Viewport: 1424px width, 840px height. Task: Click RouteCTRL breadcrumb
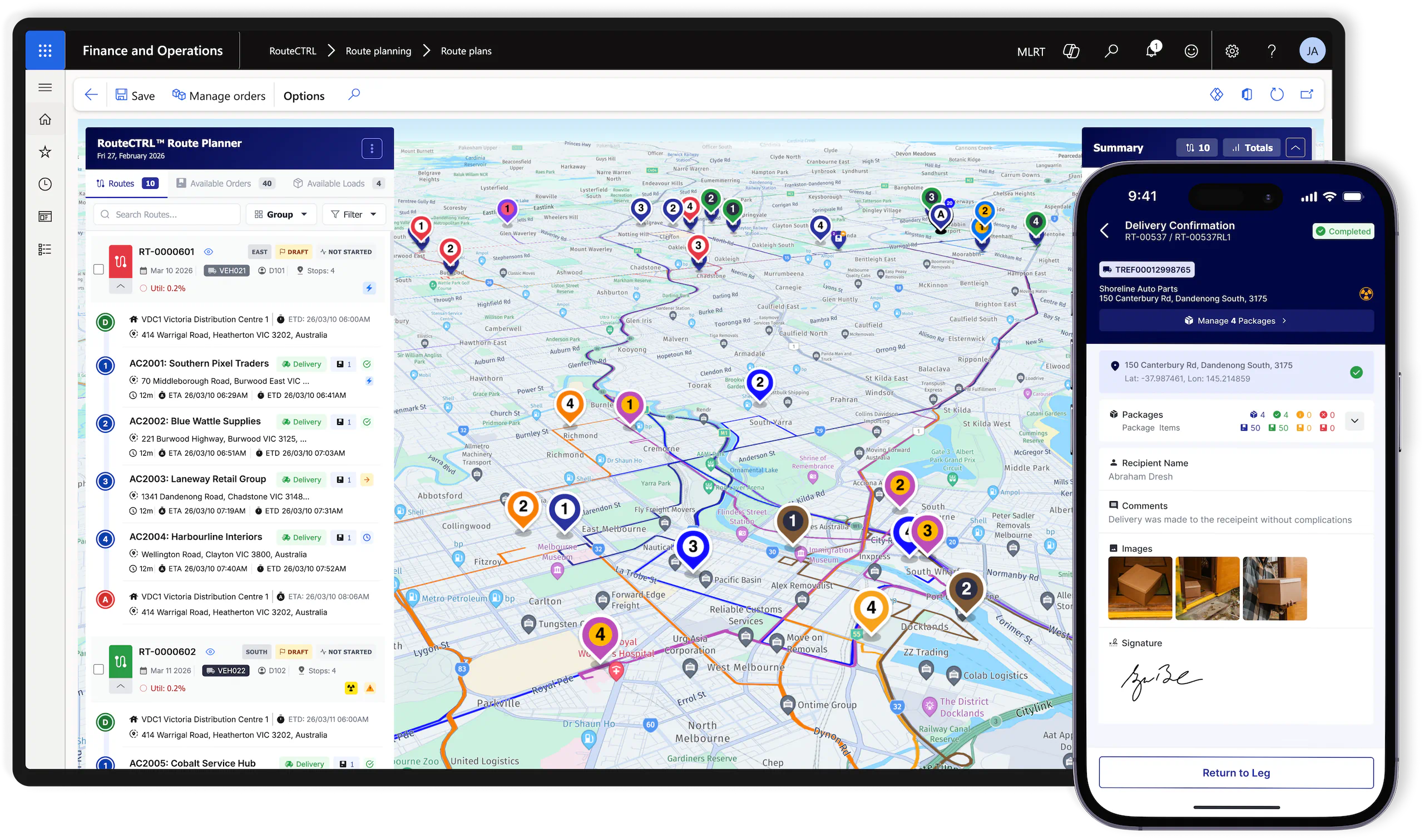point(293,51)
